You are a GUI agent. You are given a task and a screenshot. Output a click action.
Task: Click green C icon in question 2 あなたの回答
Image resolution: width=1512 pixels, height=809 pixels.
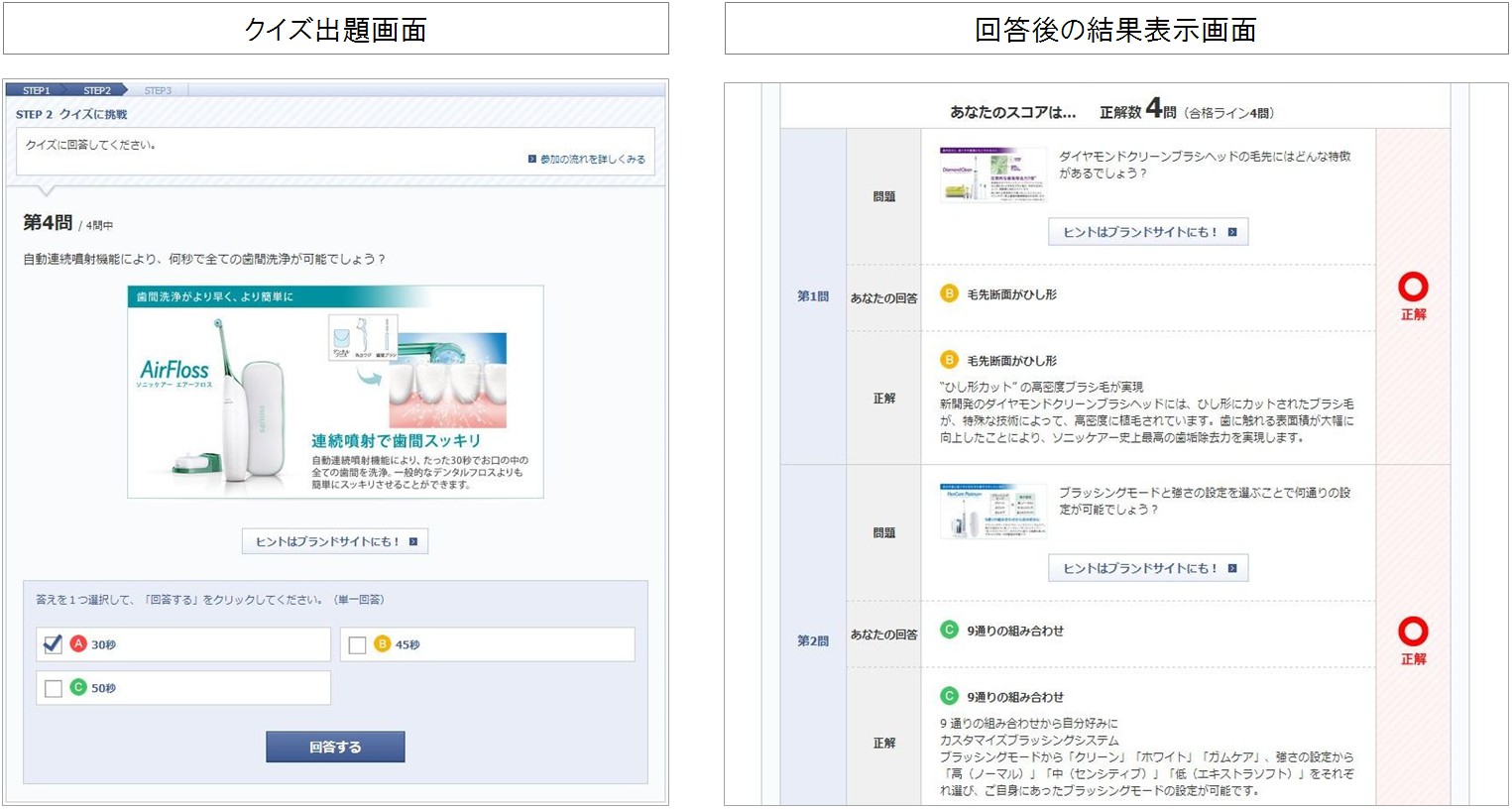pyautogui.click(x=949, y=631)
